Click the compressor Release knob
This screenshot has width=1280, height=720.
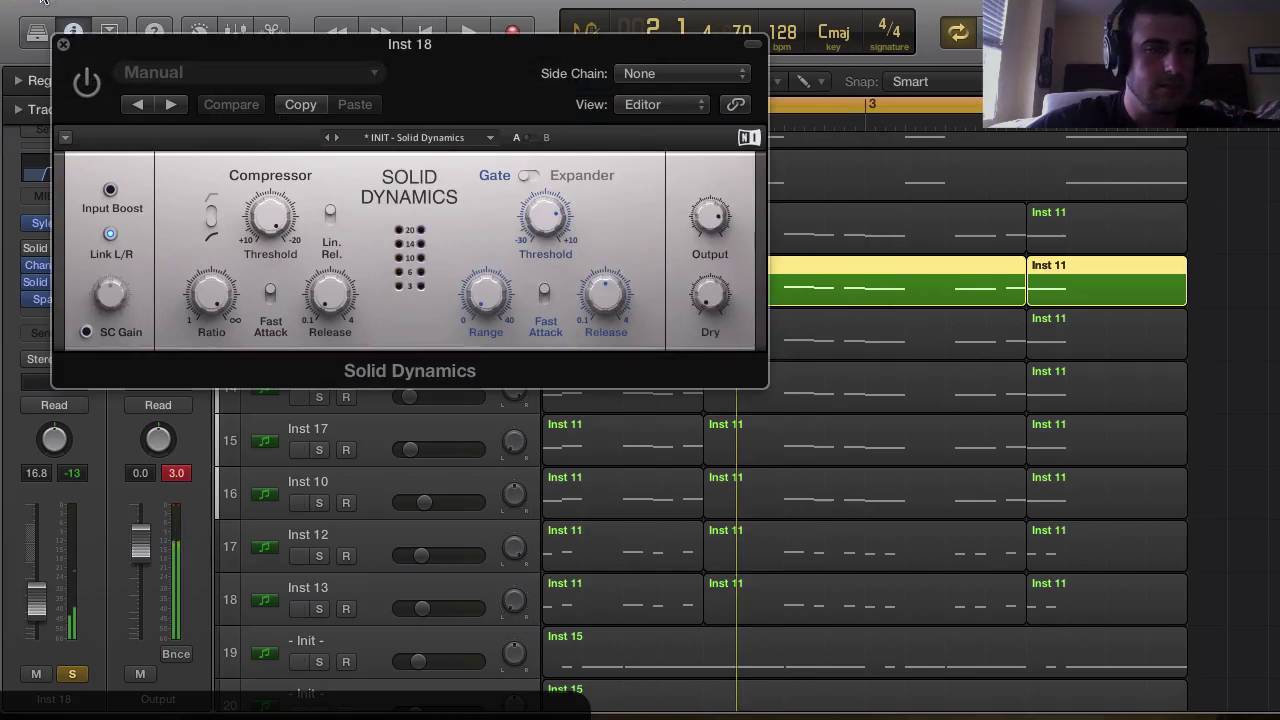pyautogui.click(x=330, y=294)
